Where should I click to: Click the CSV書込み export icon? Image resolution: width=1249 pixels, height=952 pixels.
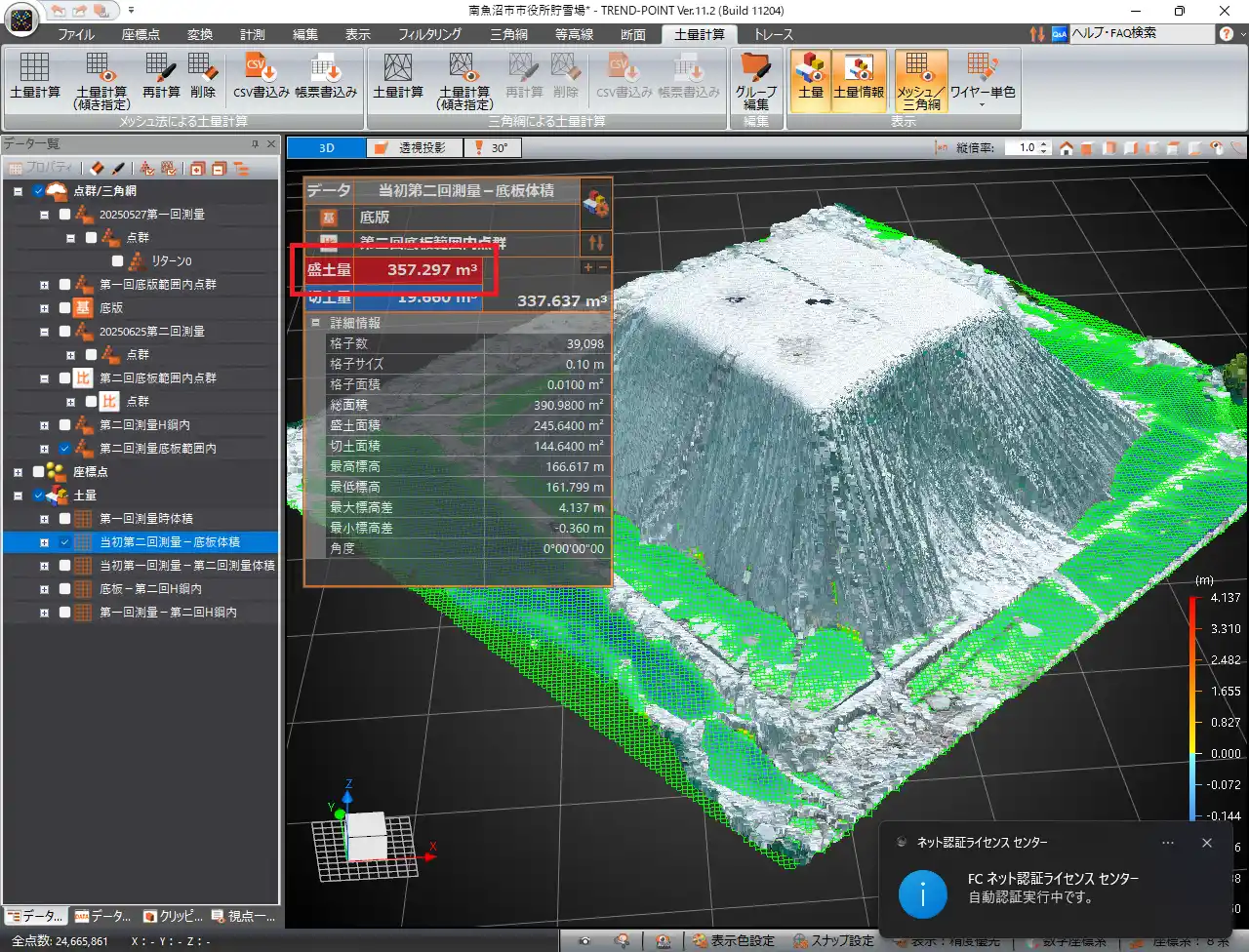(261, 76)
